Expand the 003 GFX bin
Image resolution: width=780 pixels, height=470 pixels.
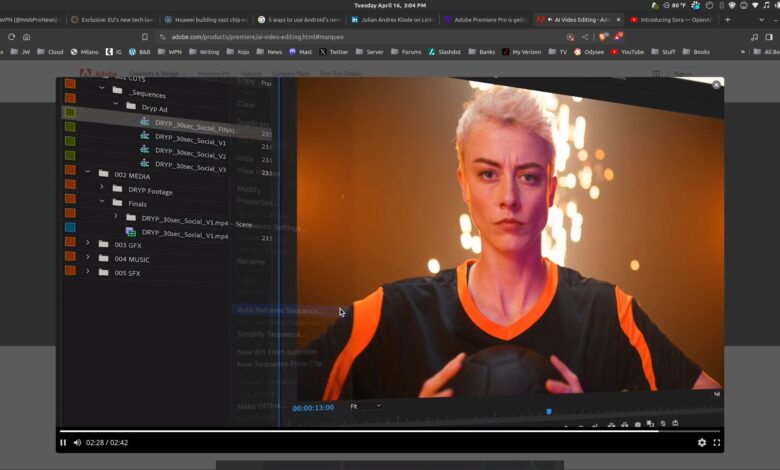pyautogui.click(x=88, y=243)
